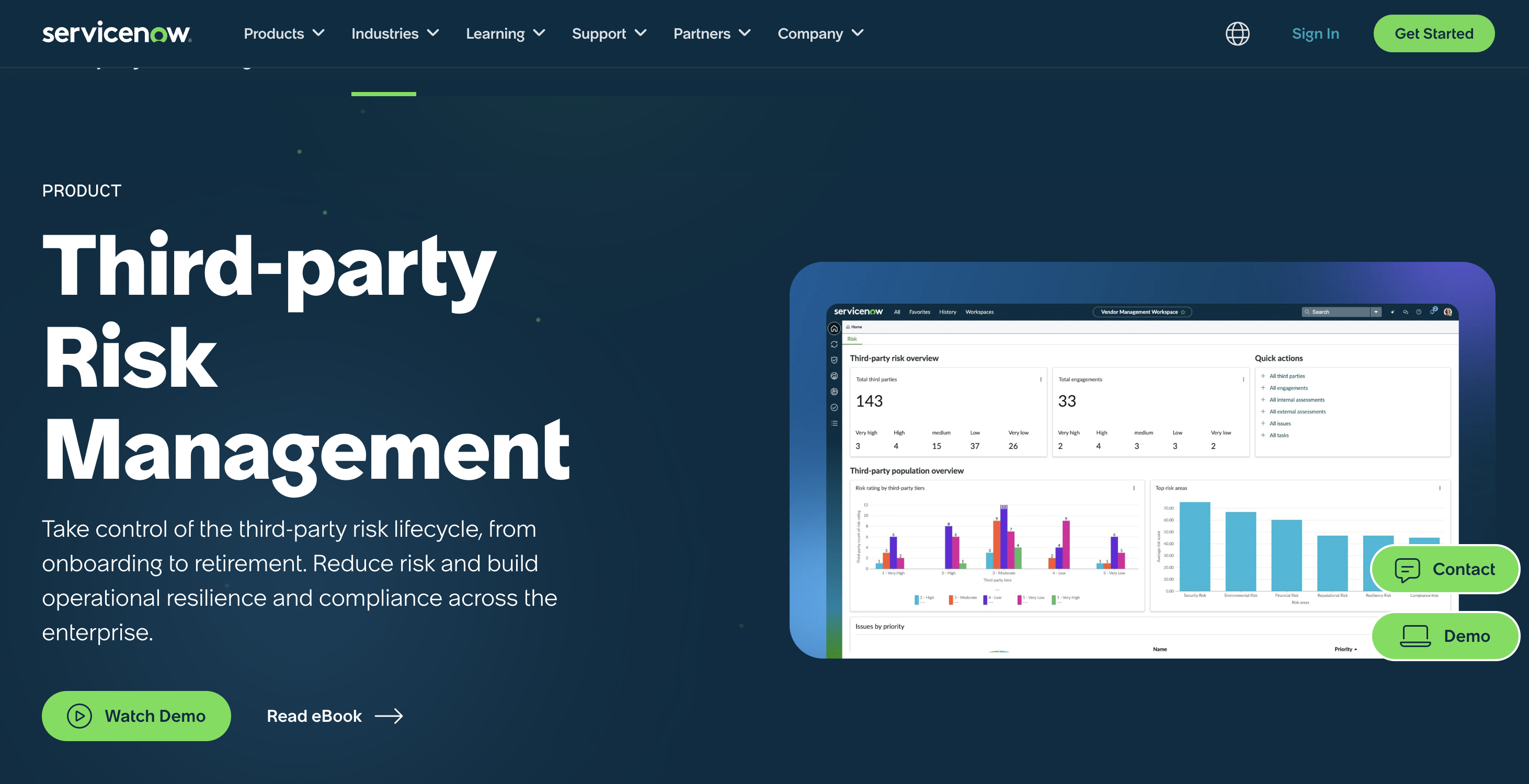
Task: Click the product dashboard screenshot image
Action: (1142, 460)
